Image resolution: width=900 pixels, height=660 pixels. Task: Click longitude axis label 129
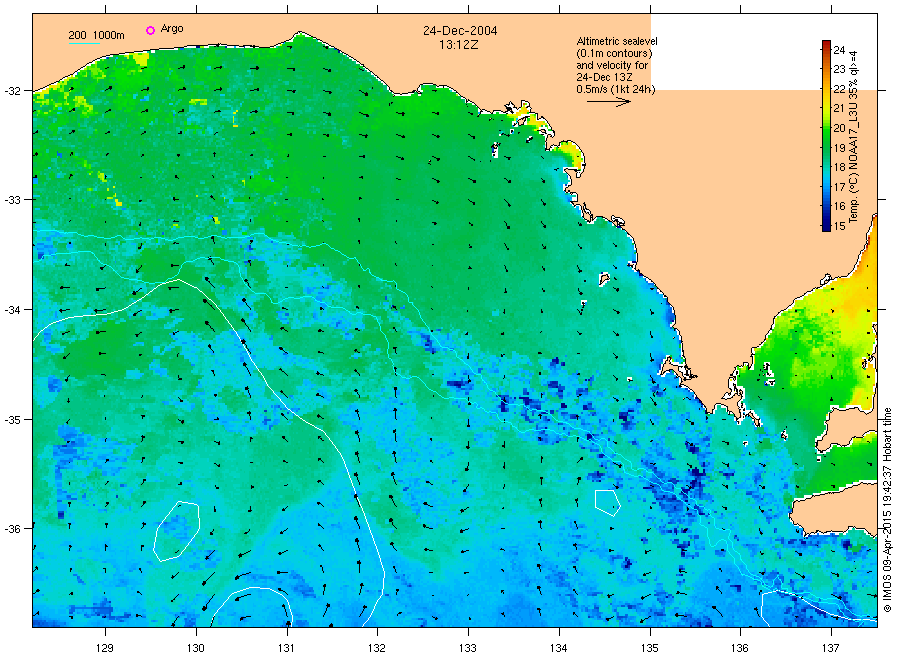104,648
